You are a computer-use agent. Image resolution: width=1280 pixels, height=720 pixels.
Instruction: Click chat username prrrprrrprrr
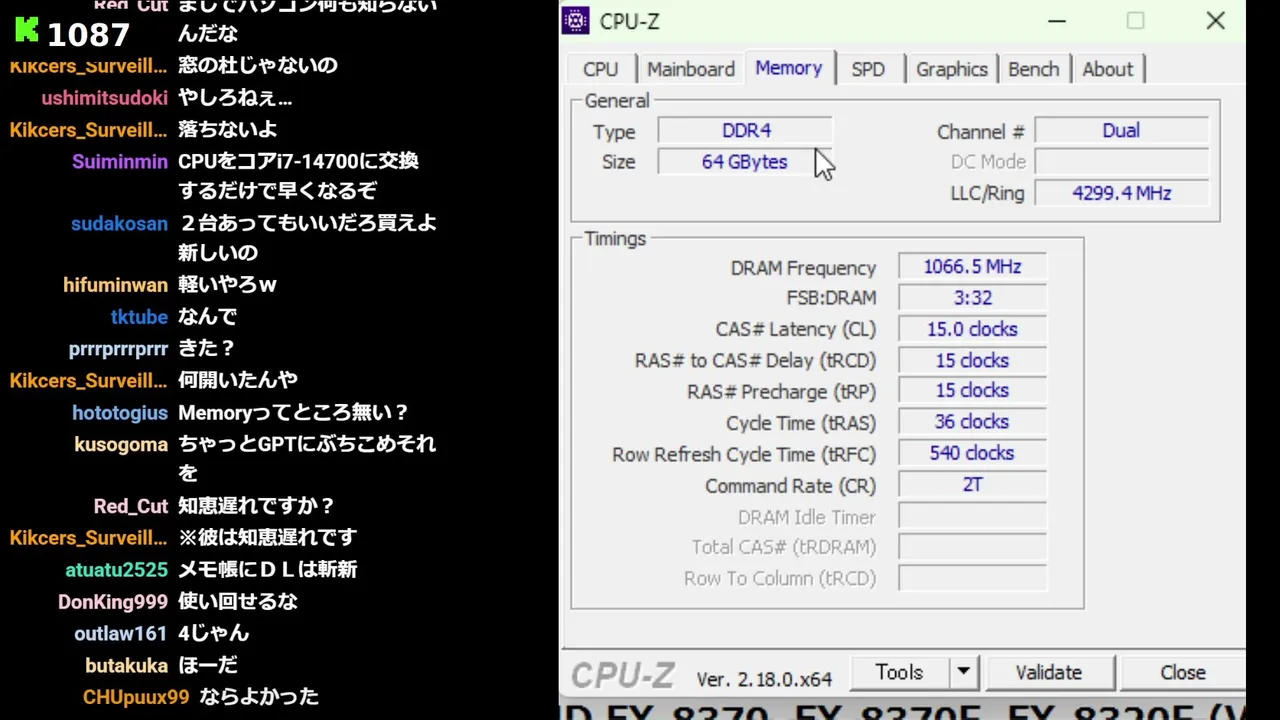point(118,349)
